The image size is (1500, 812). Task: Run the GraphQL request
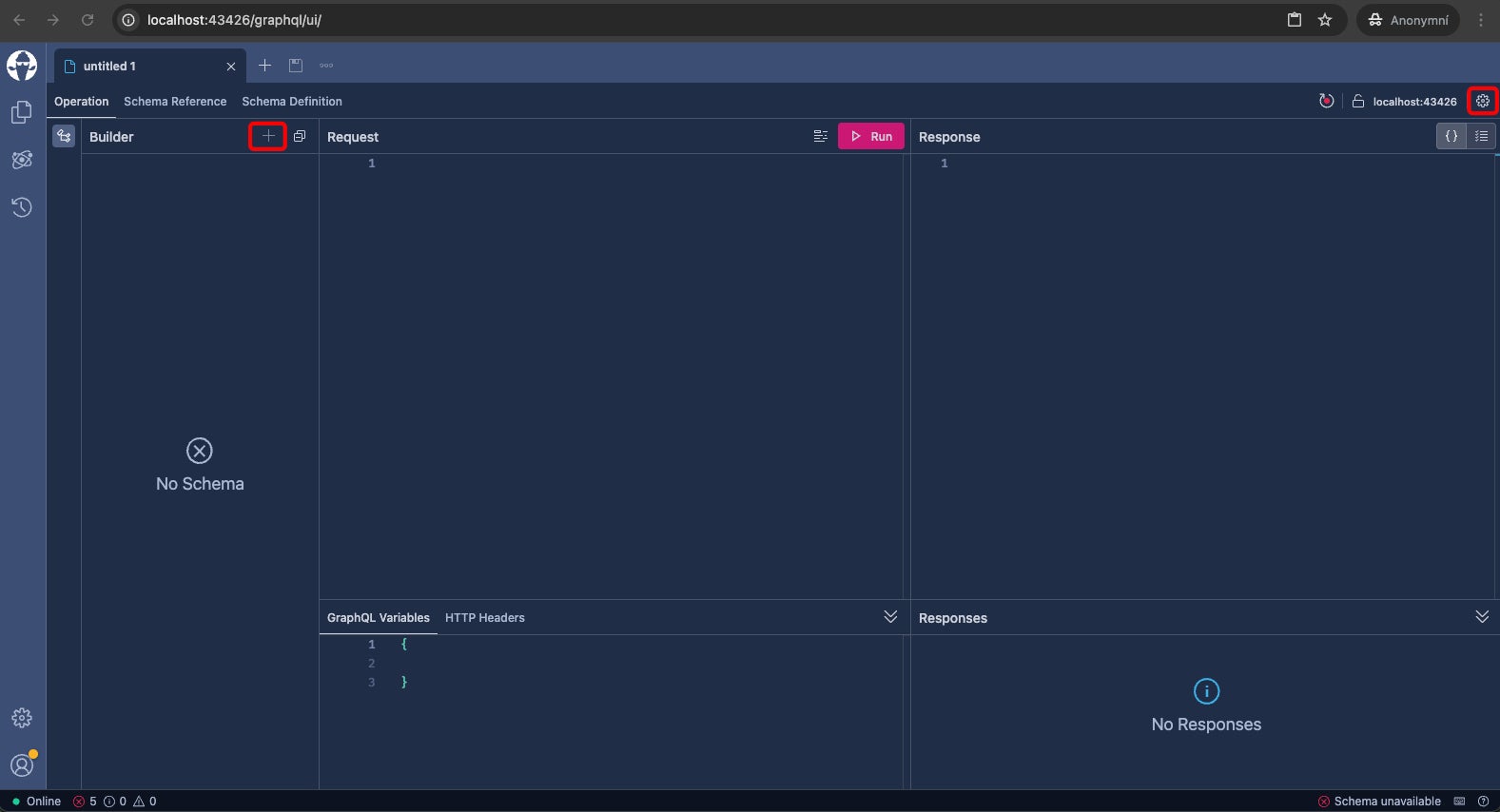[870, 136]
